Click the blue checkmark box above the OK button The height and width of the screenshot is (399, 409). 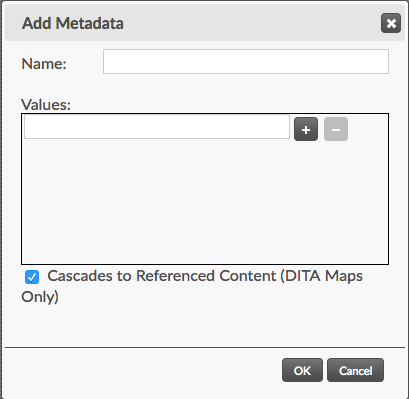tap(32, 277)
